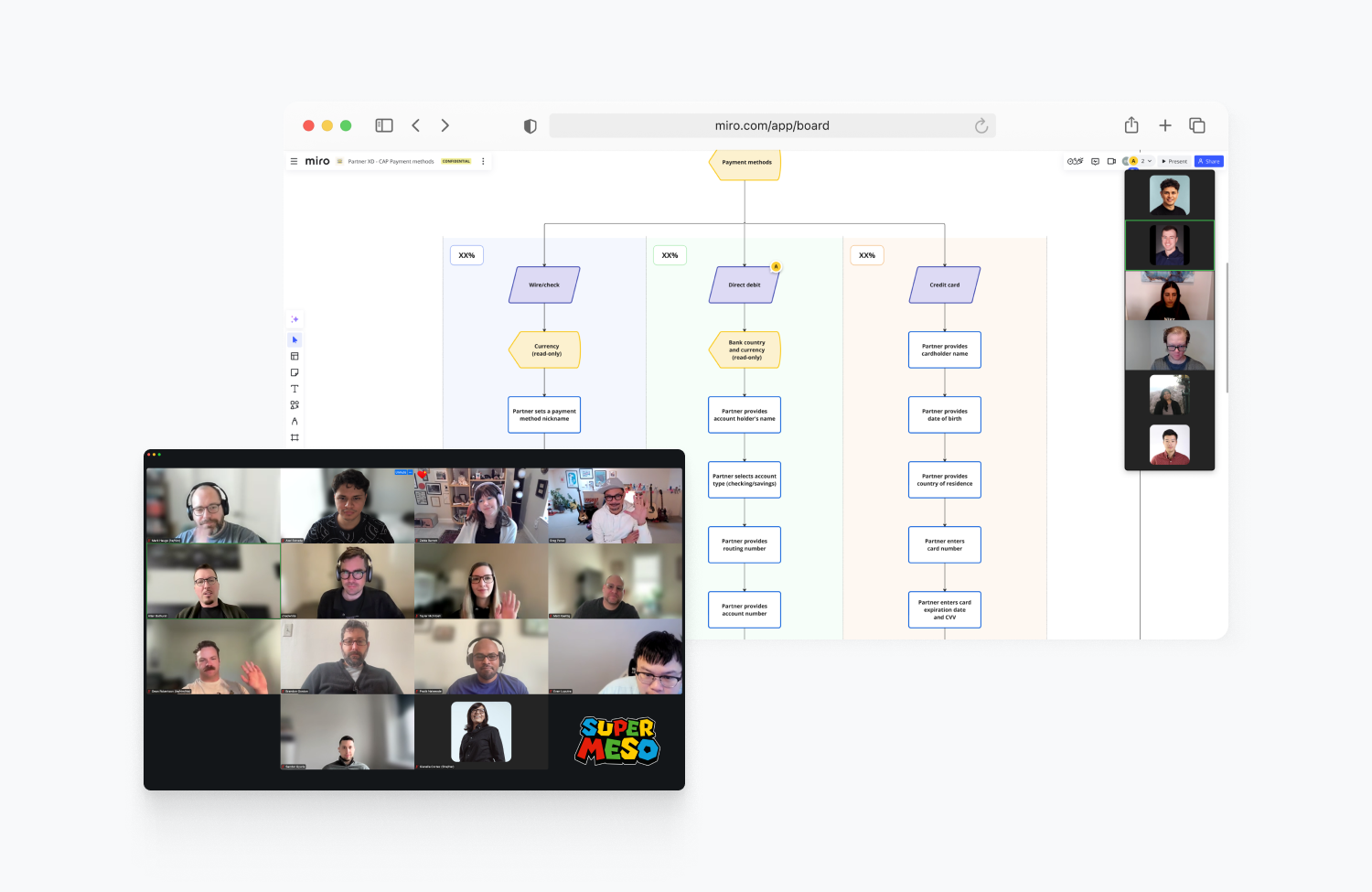This screenshot has height=892, width=1372.
Task: Open the Miro AI sparkle tool
Action: pyautogui.click(x=295, y=318)
